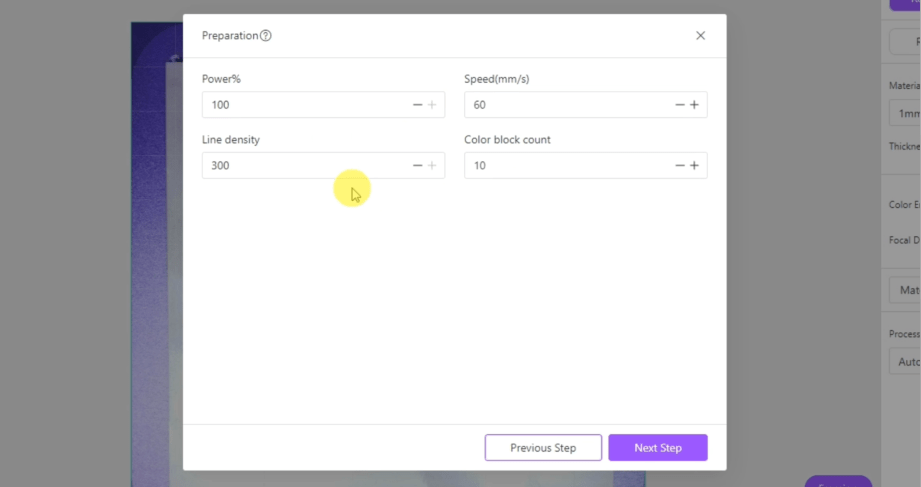The width and height of the screenshot is (921, 487).
Task: Decrease Power% with the minus icon
Action: 418,105
